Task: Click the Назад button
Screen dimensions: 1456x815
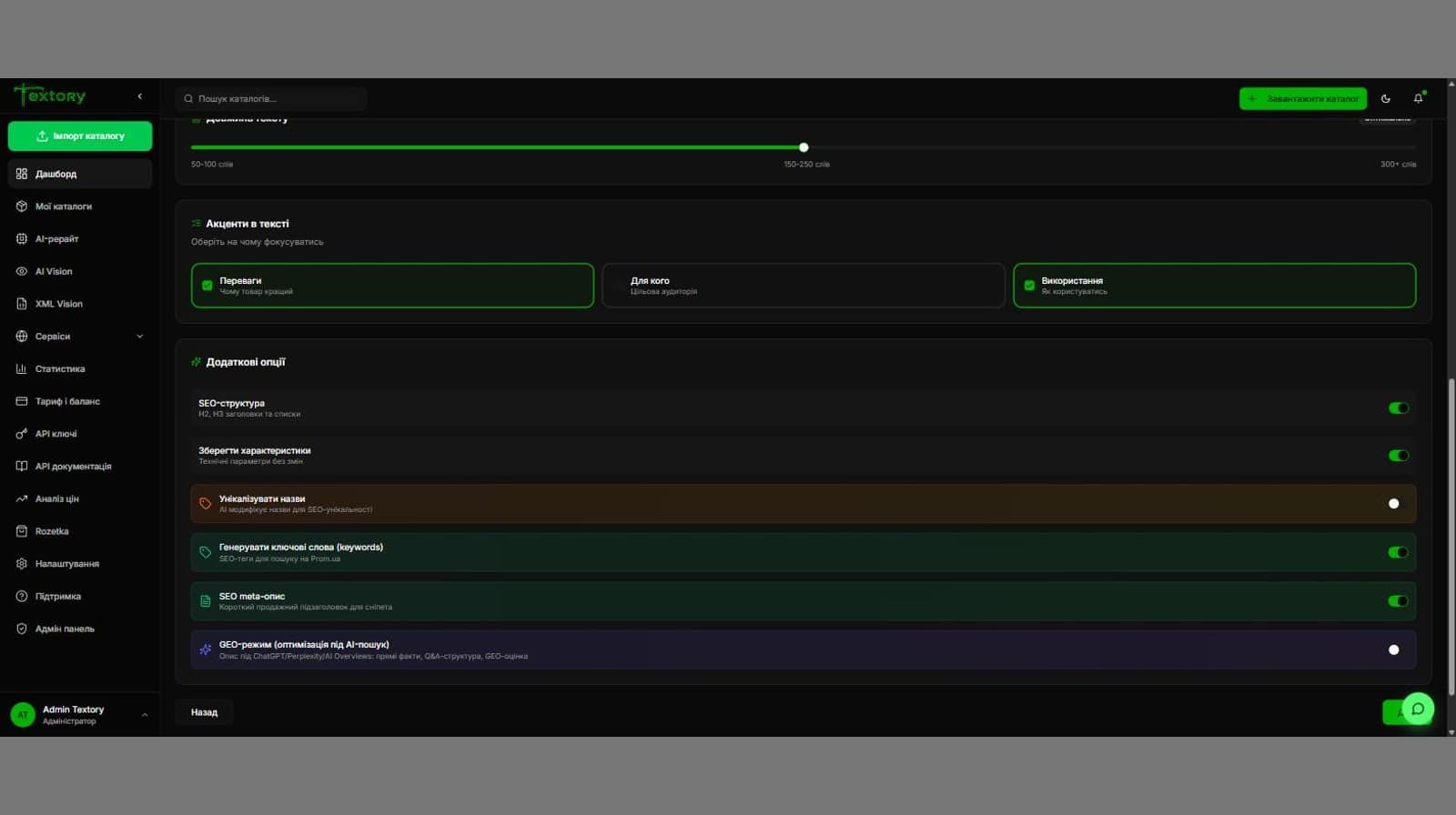Action: click(x=204, y=712)
